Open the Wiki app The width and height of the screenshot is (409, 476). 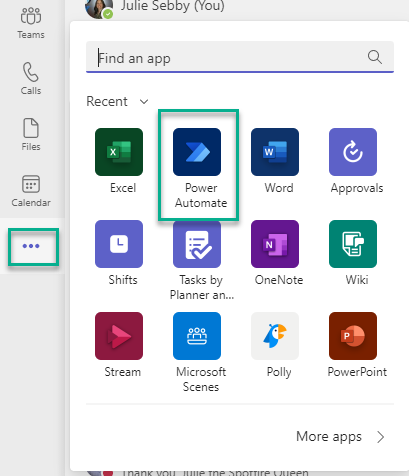(x=353, y=244)
